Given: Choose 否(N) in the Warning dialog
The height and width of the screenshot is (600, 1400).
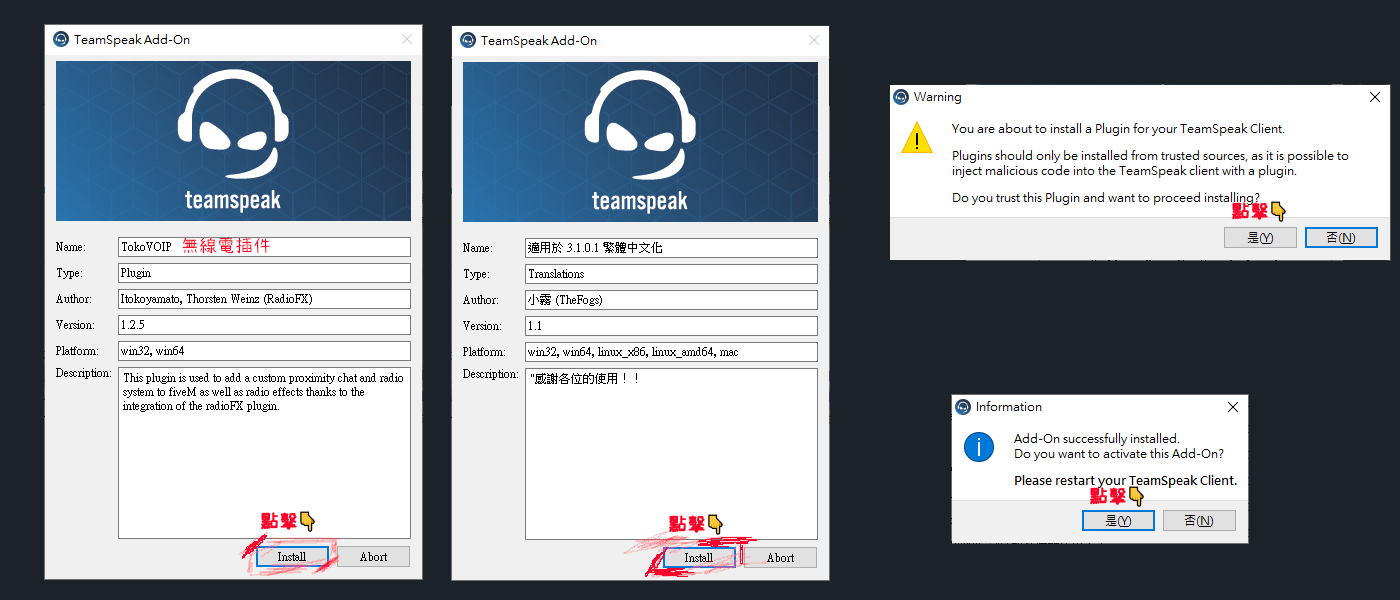Looking at the screenshot, I should (1340, 238).
